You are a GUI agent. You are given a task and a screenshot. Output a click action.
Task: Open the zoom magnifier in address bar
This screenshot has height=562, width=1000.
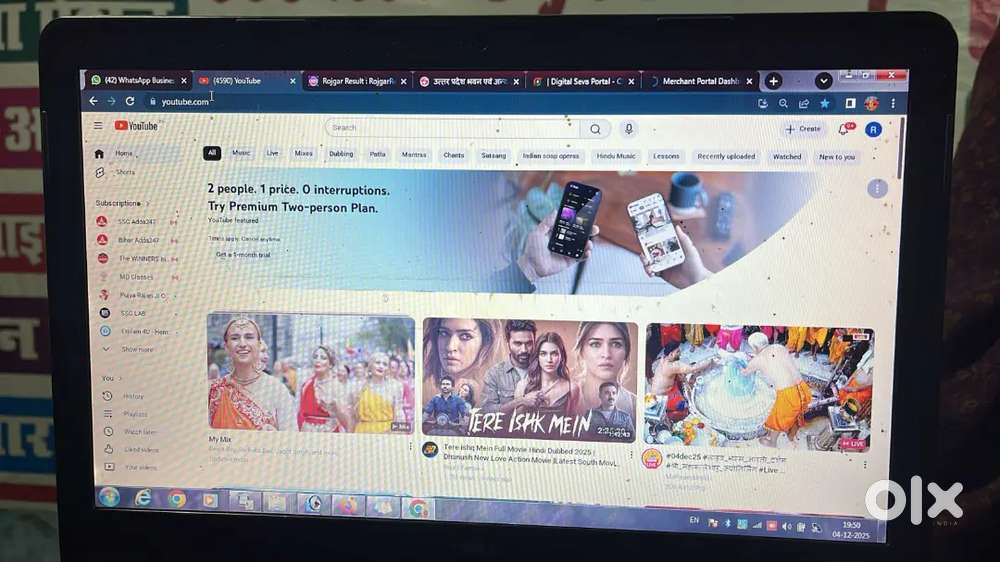click(783, 103)
